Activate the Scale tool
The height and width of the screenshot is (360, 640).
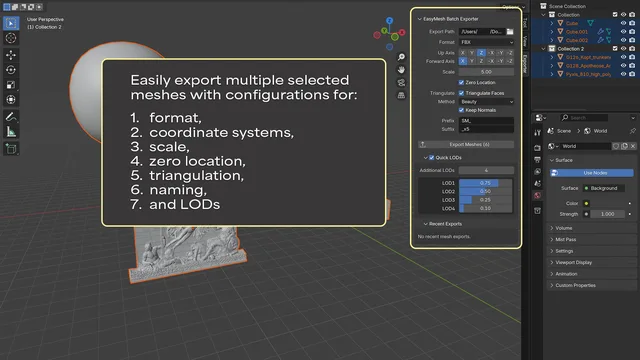(11, 85)
